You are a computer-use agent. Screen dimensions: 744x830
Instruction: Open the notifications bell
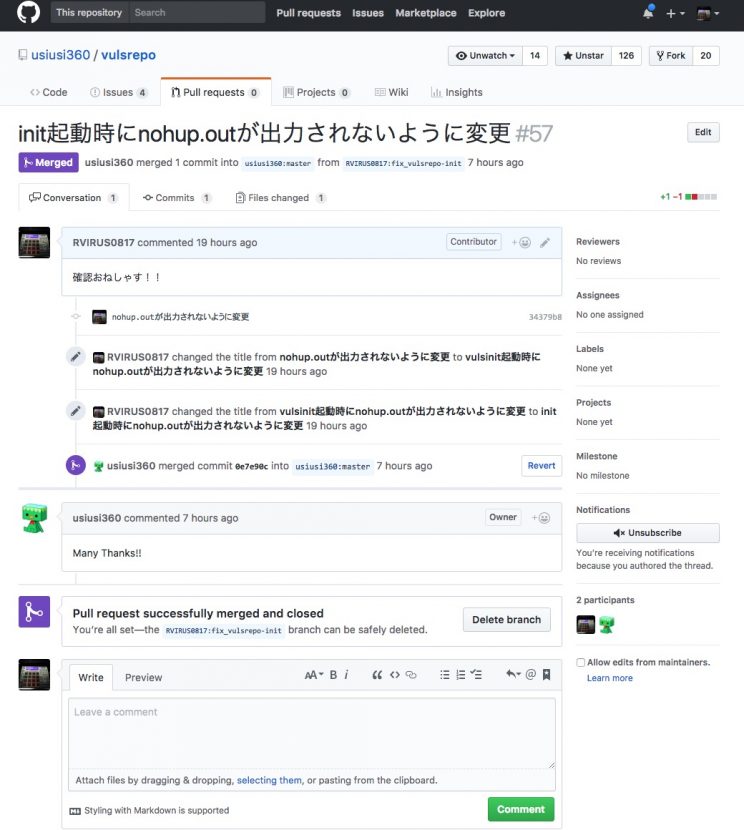(648, 13)
